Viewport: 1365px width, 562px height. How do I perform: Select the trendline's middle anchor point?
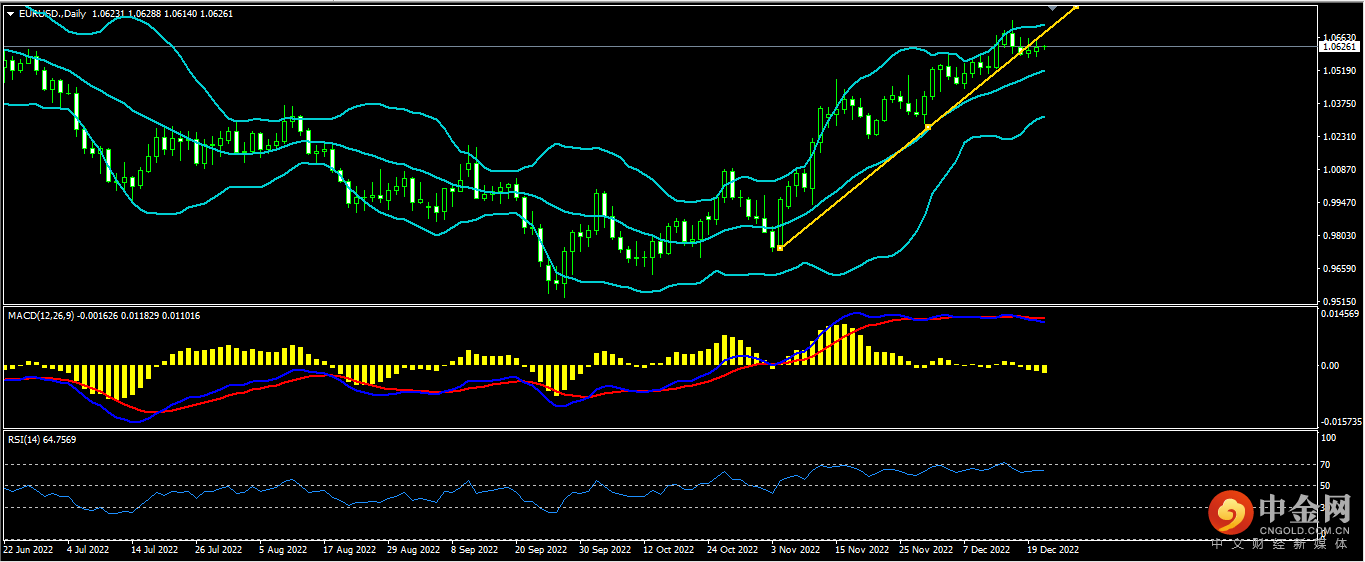tap(927, 127)
